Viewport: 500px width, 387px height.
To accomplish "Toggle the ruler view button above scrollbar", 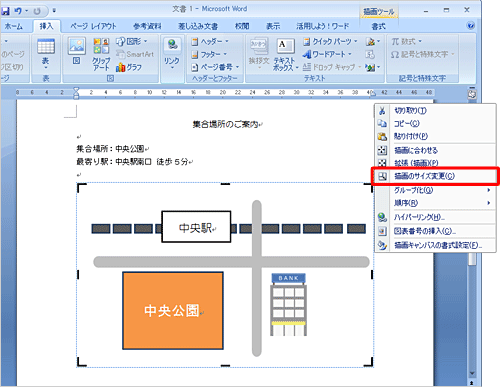I will (472, 94).
